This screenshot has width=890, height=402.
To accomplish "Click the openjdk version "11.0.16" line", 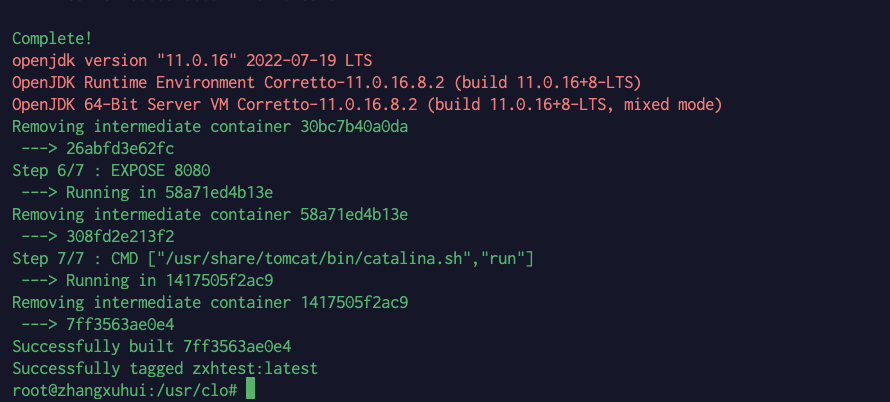I will [x=192, y=60].
